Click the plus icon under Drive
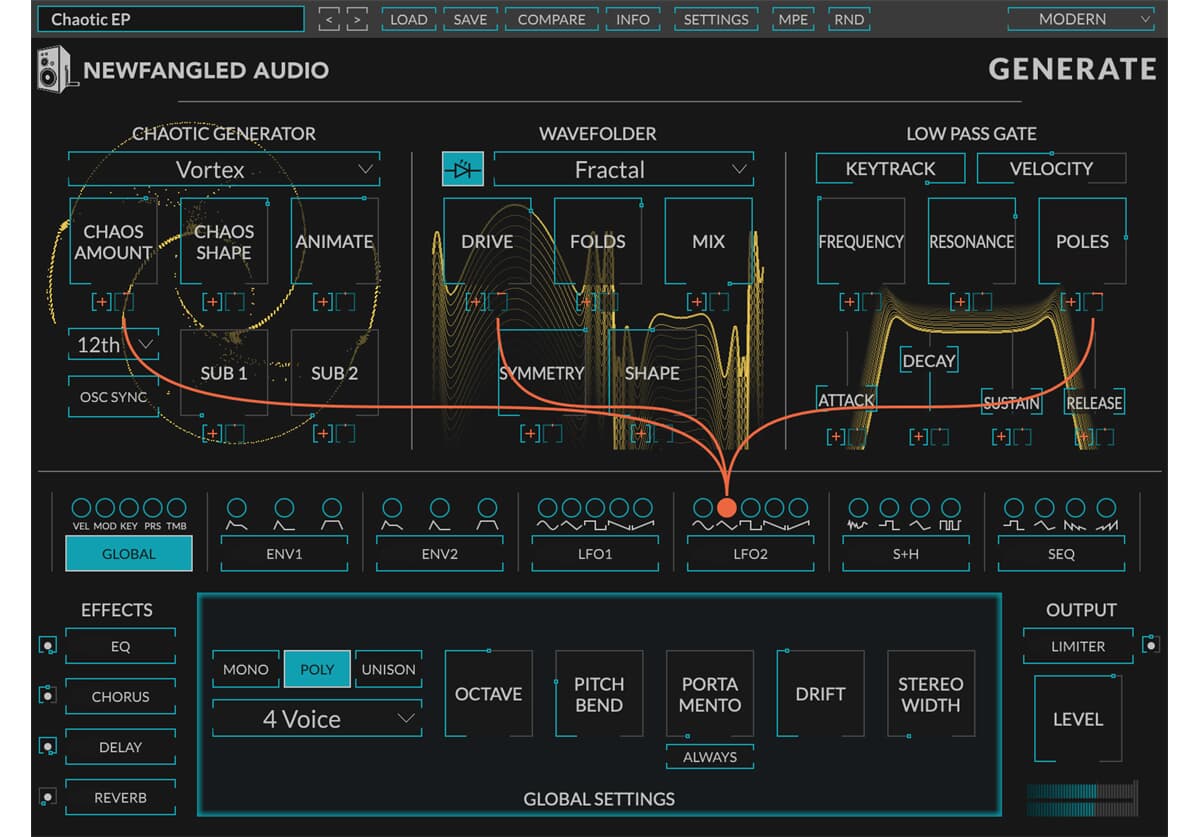 click(x=476, y=301)
